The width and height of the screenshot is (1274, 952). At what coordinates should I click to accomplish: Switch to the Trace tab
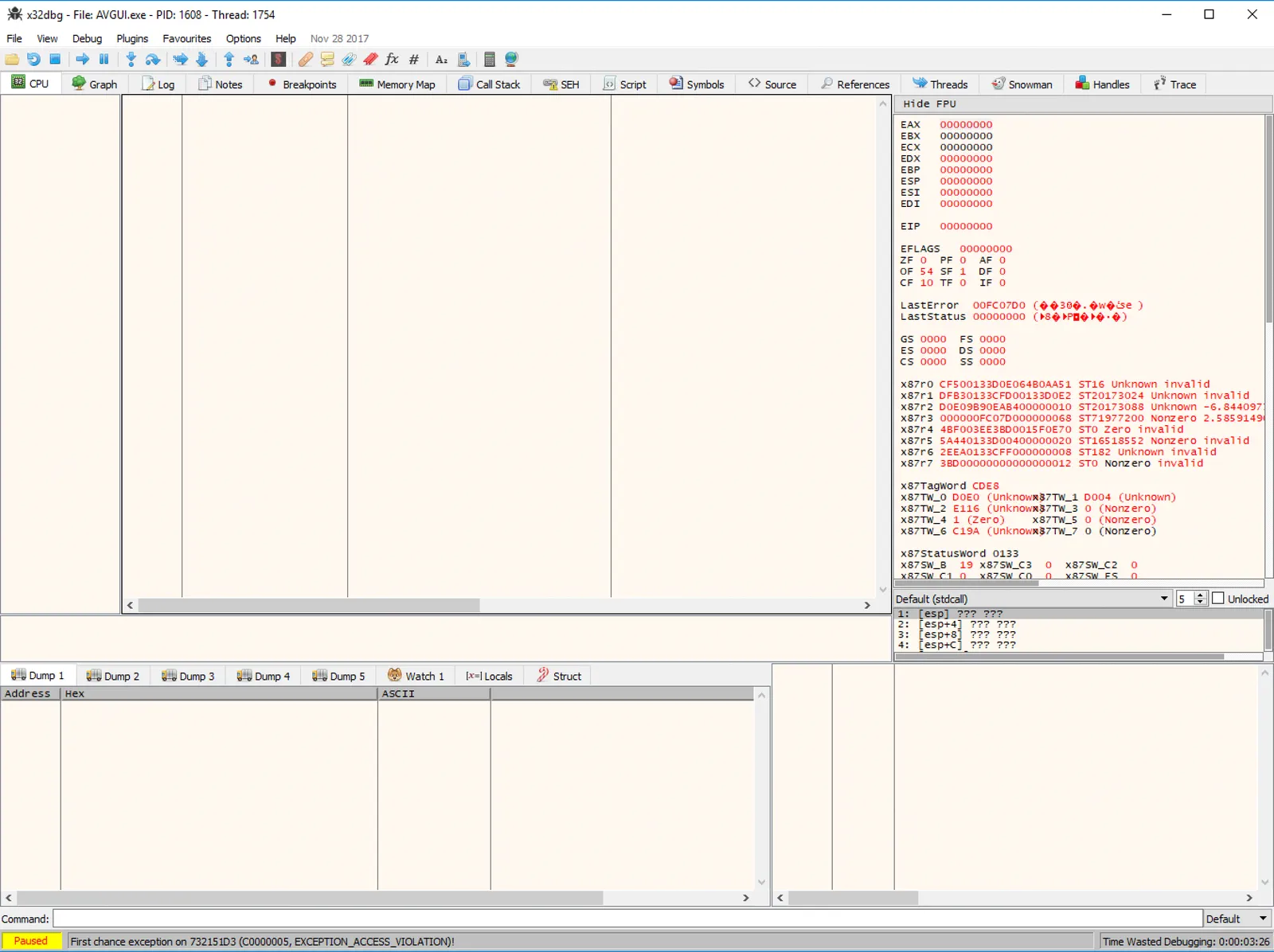pyautogui.click(x=1175, y=84)
